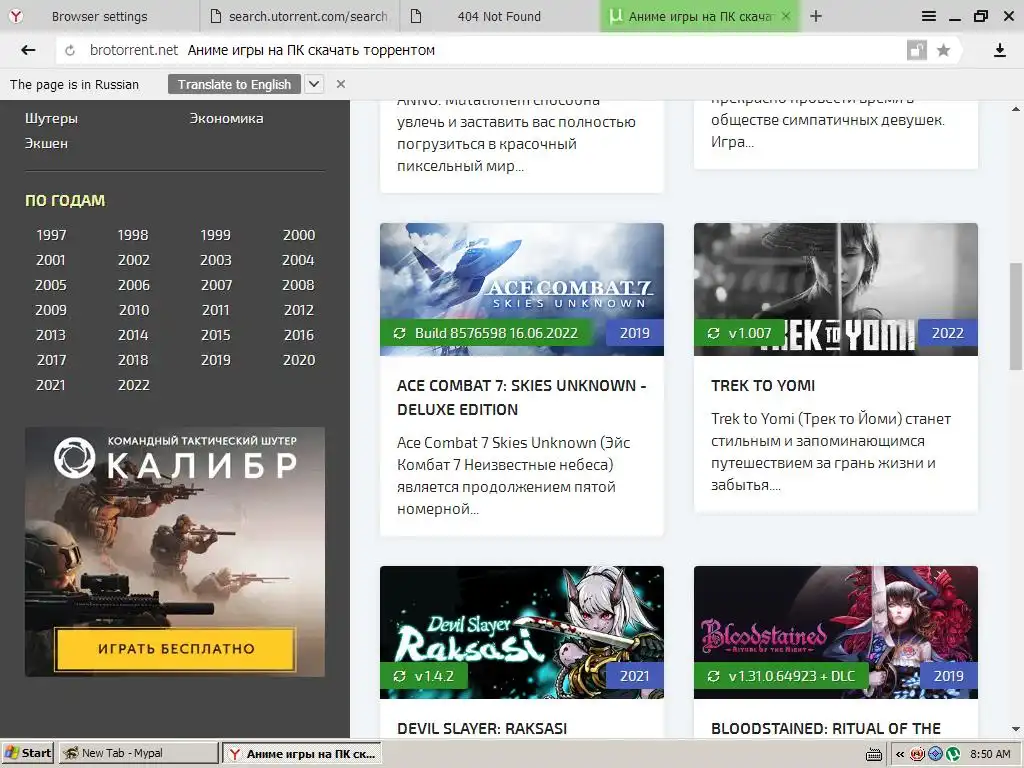Filter games by year 2016

tap(298, 335)
